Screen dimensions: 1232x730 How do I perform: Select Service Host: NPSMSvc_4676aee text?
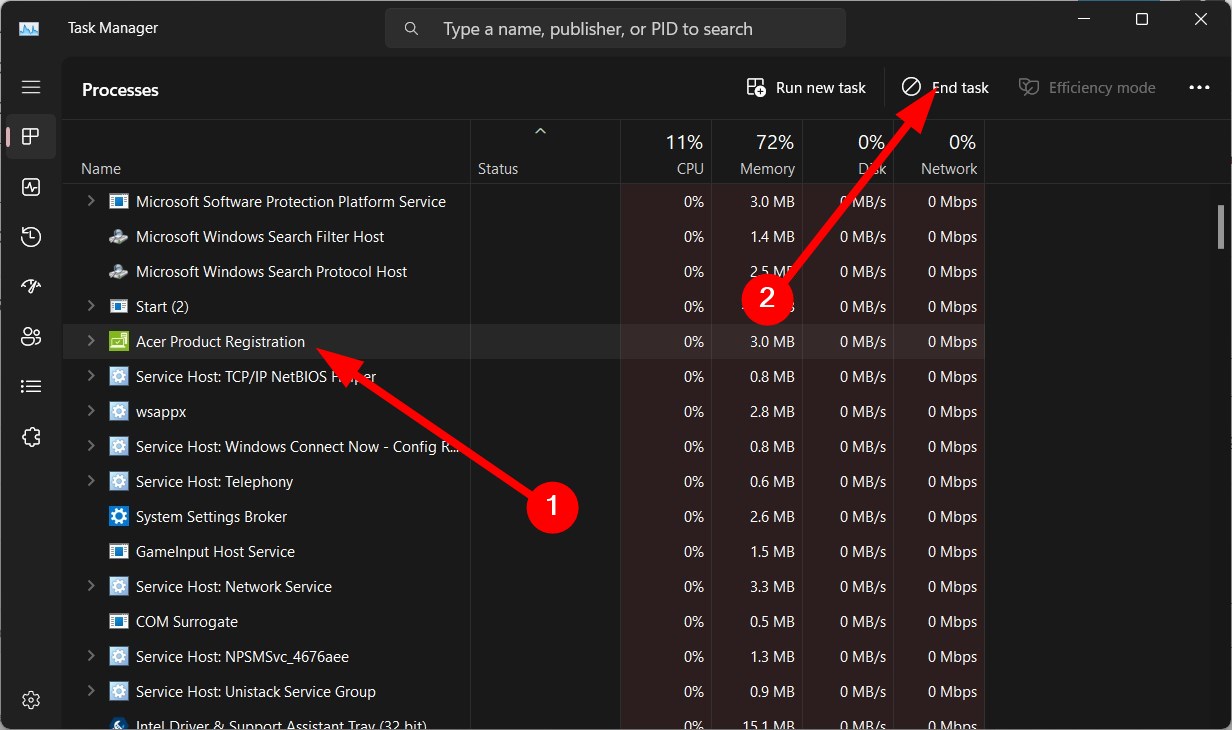pos(242,657)
